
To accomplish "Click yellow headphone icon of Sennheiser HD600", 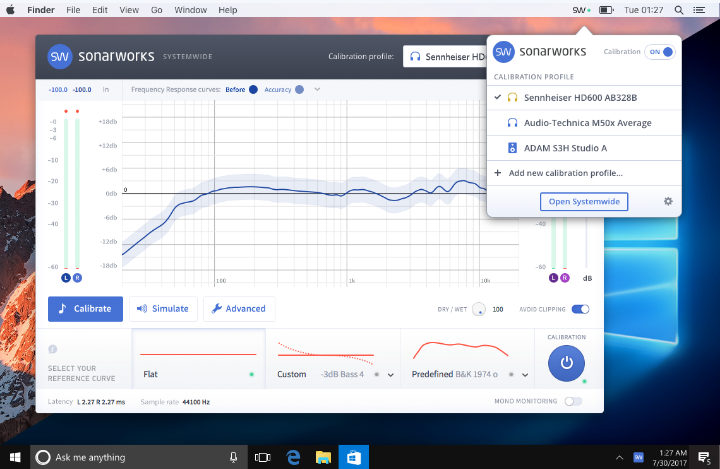I will [x=512, y=97].
